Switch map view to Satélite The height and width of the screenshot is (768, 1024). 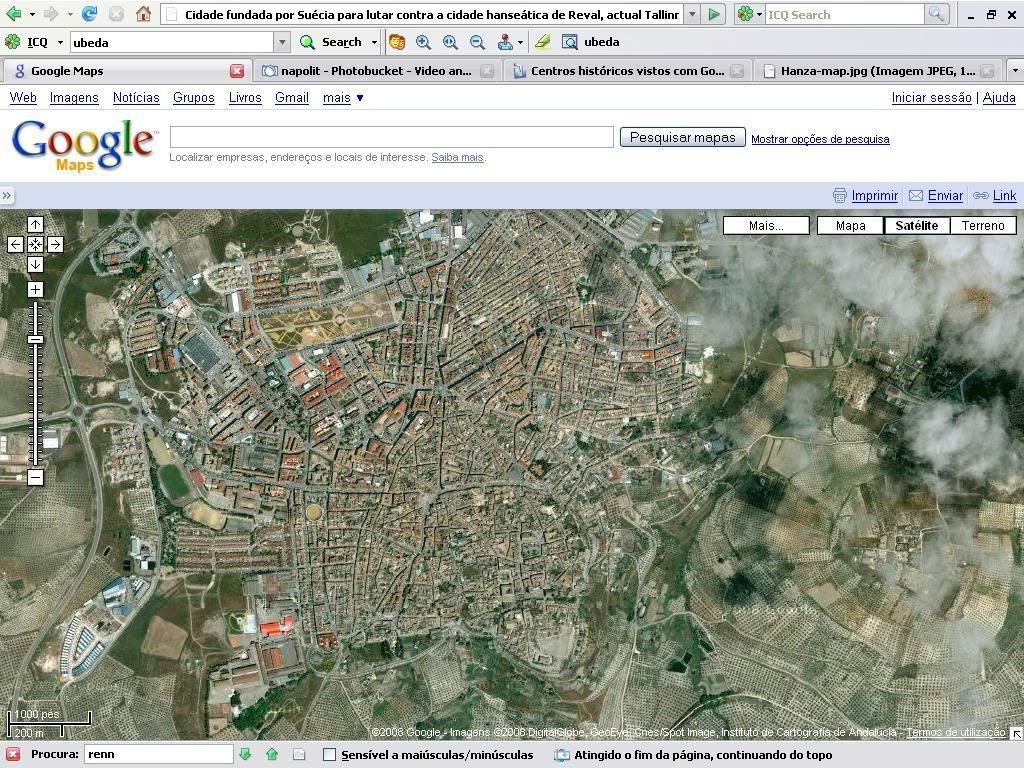pyautogui.click(x=916, y=226)
